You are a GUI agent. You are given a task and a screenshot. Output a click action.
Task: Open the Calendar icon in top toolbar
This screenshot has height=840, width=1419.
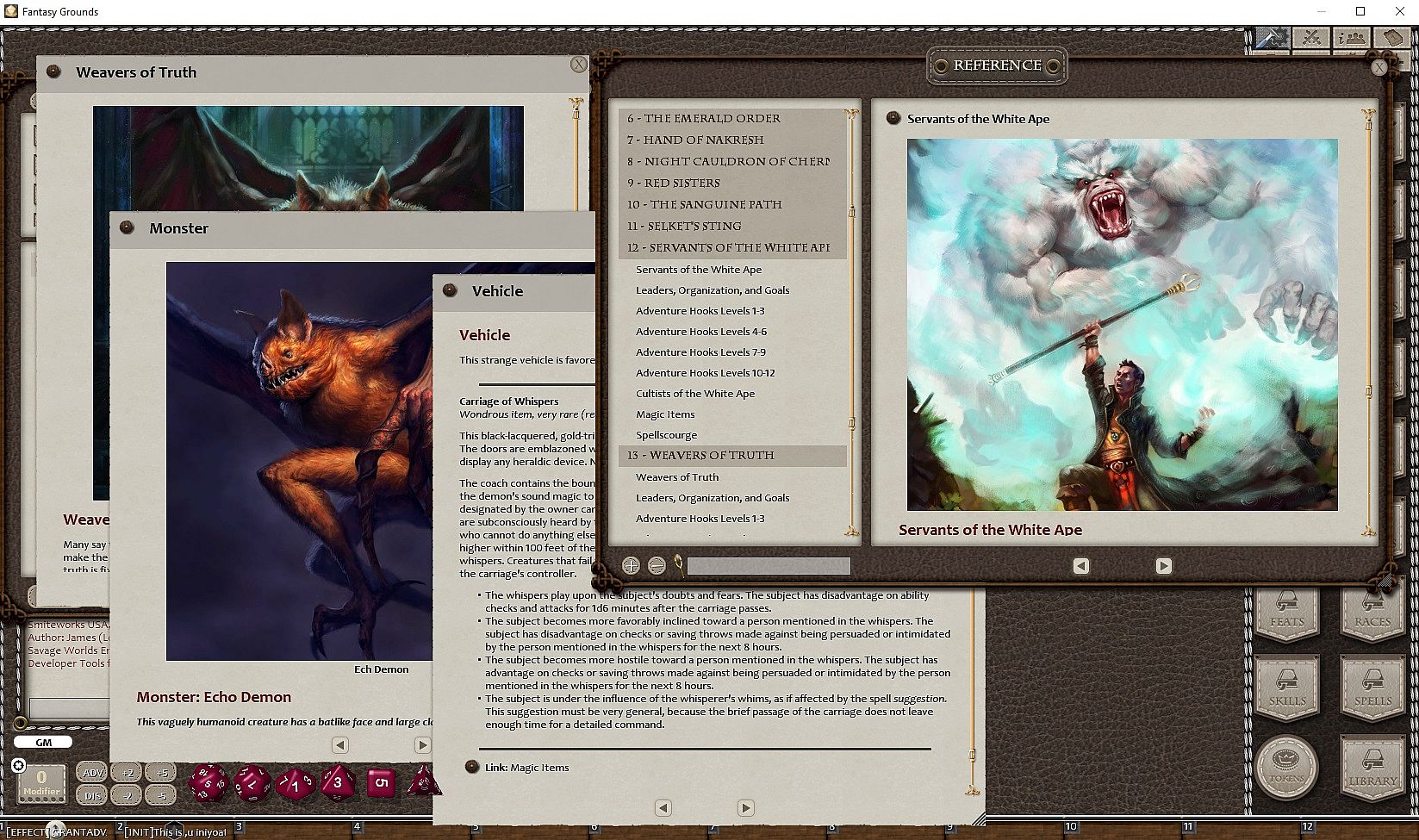[x=1392, y=38]
